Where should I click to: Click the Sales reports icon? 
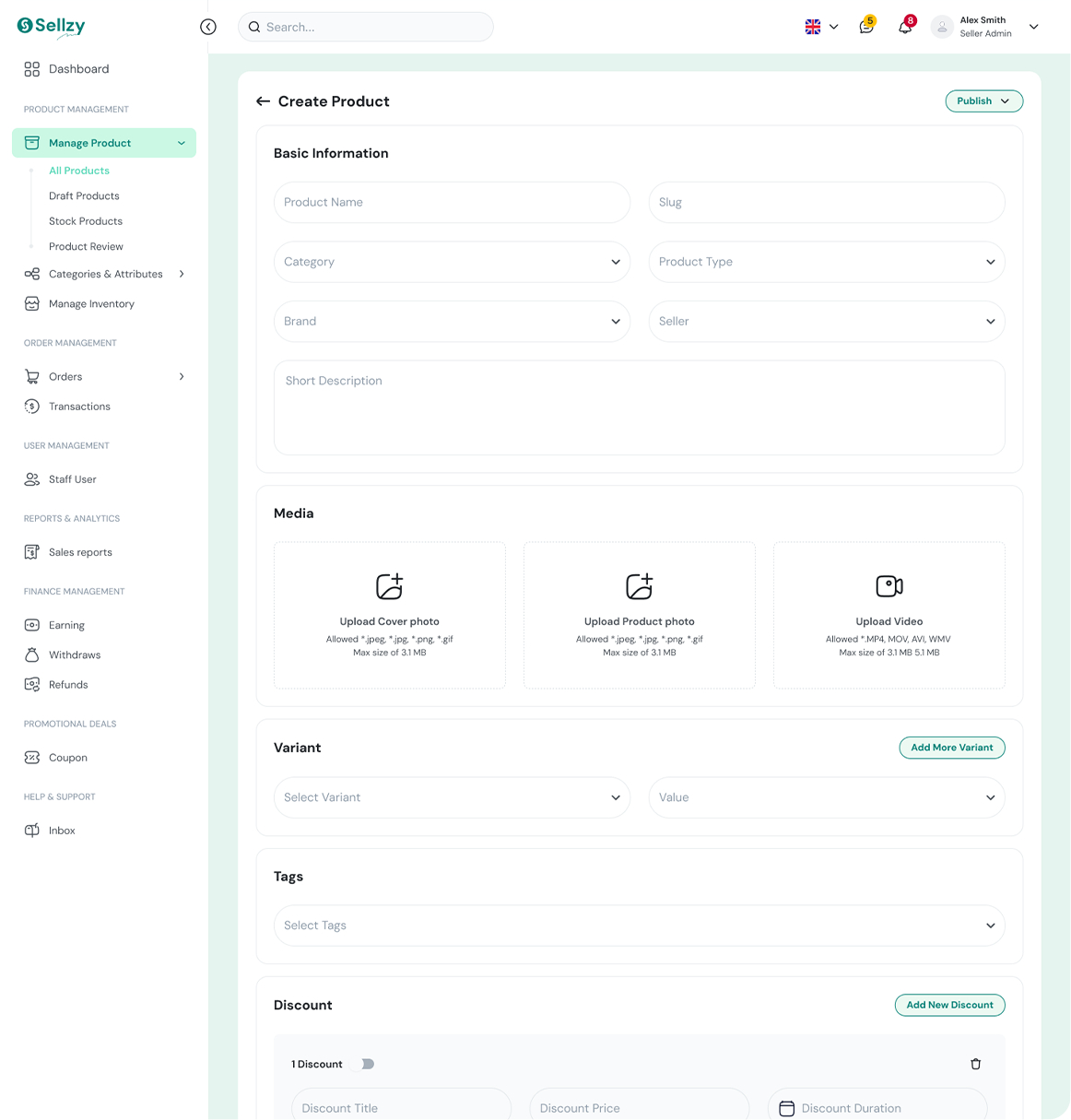point(32,552)
